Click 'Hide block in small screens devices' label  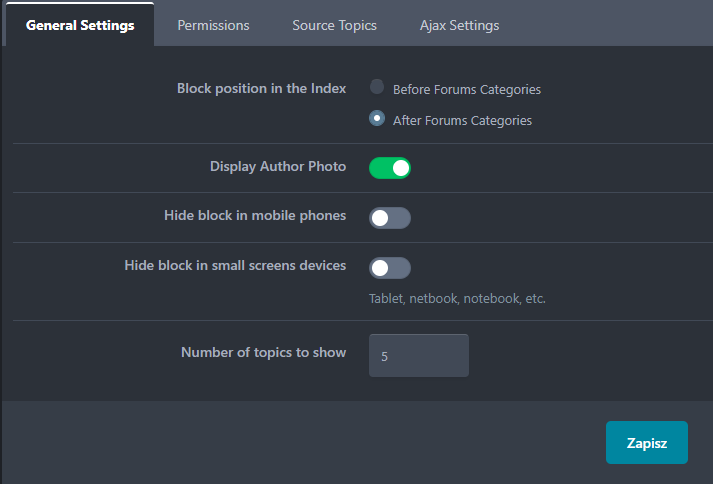[x=235, y=265]
